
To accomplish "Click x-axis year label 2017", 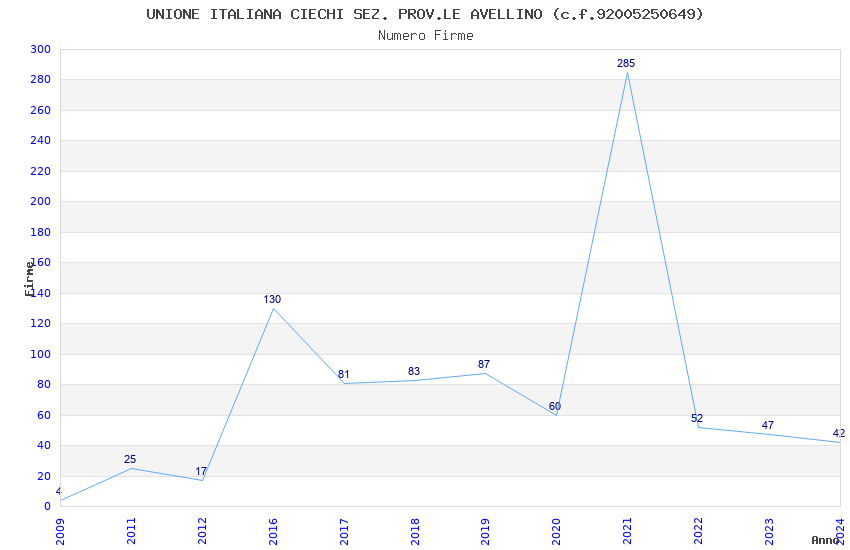I will click(344, 532).
